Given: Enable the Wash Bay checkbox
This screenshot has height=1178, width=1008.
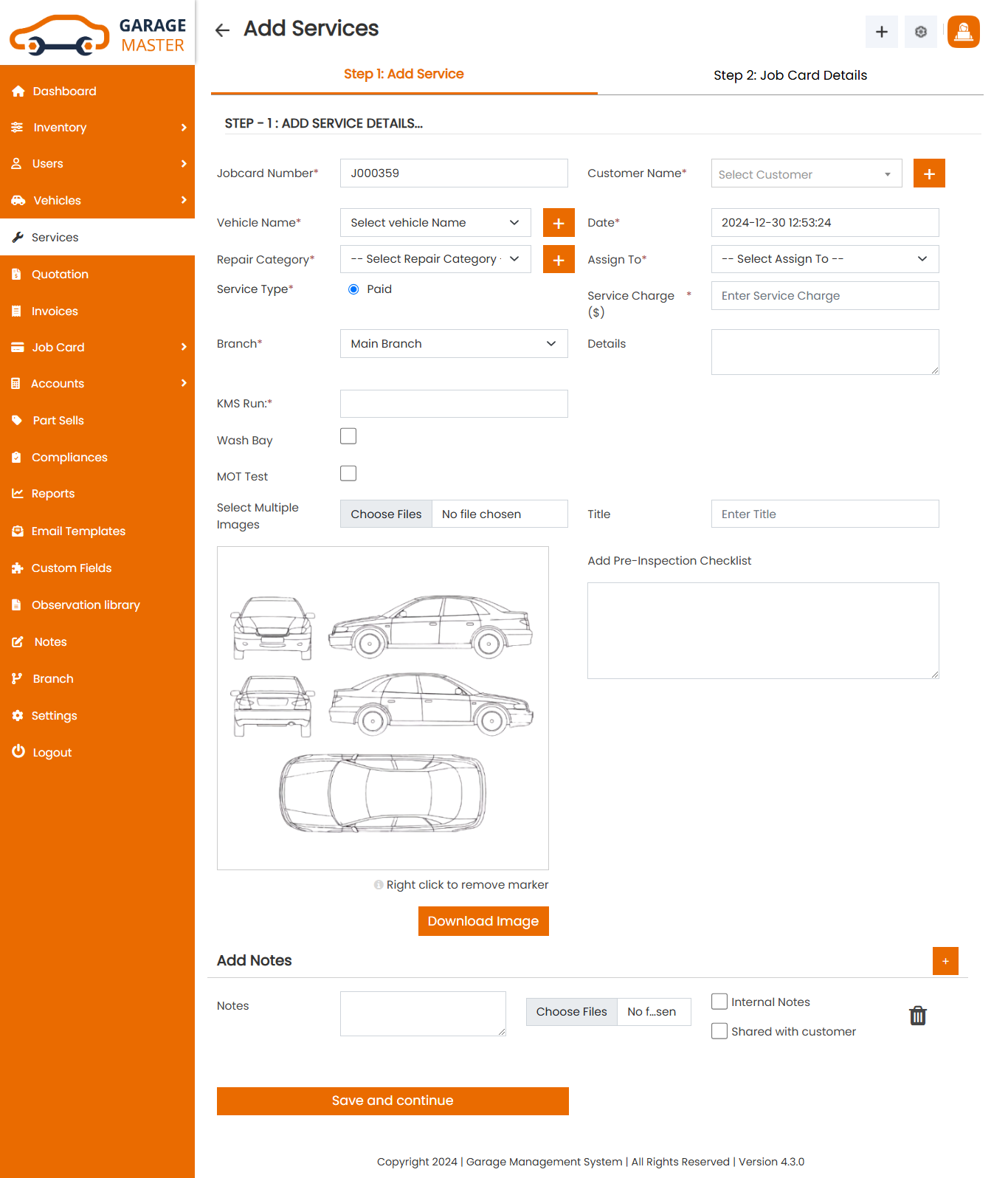Looking at the screenshot, I should click(348, 437).
